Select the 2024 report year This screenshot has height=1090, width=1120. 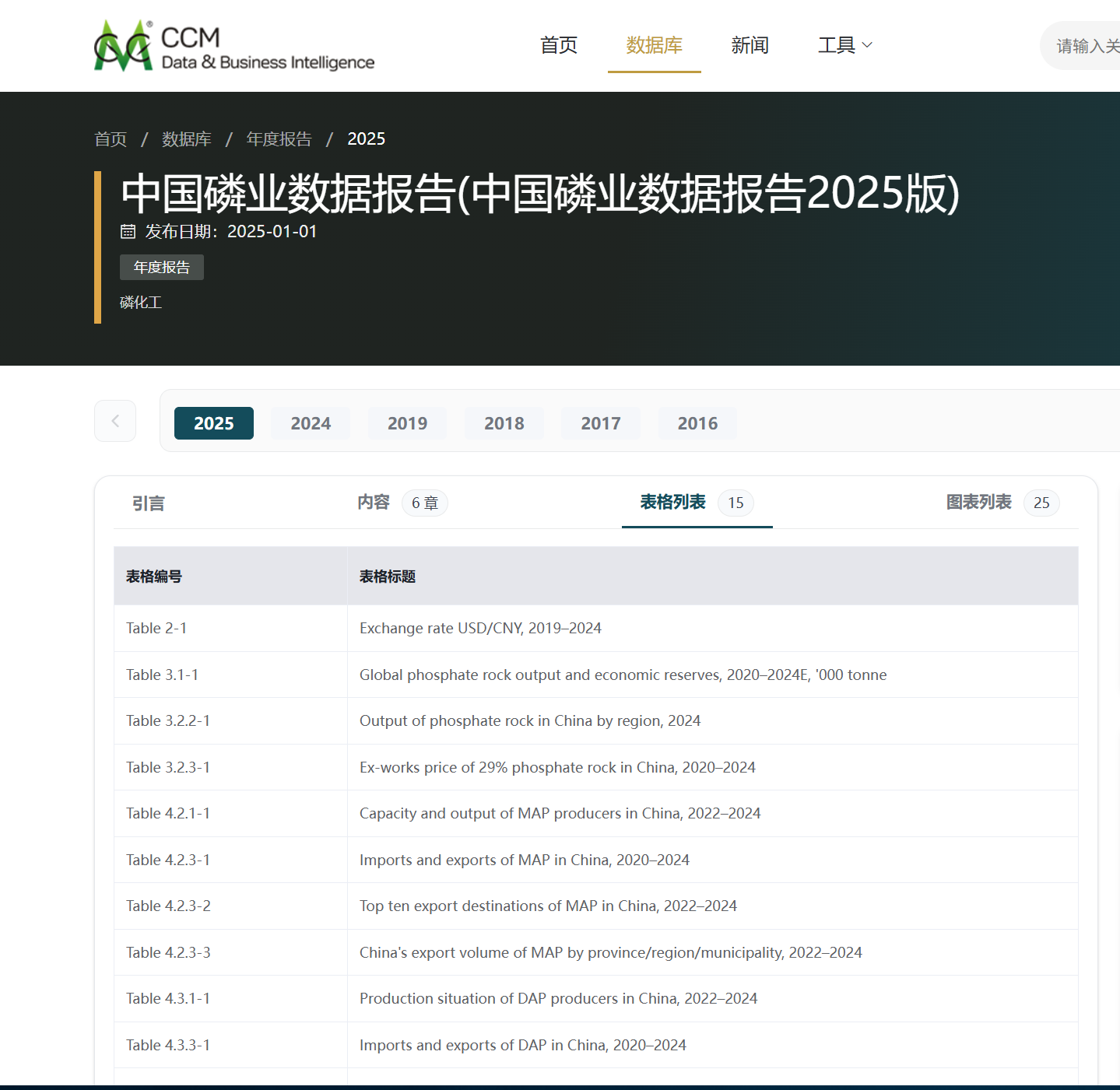point(311,423)
